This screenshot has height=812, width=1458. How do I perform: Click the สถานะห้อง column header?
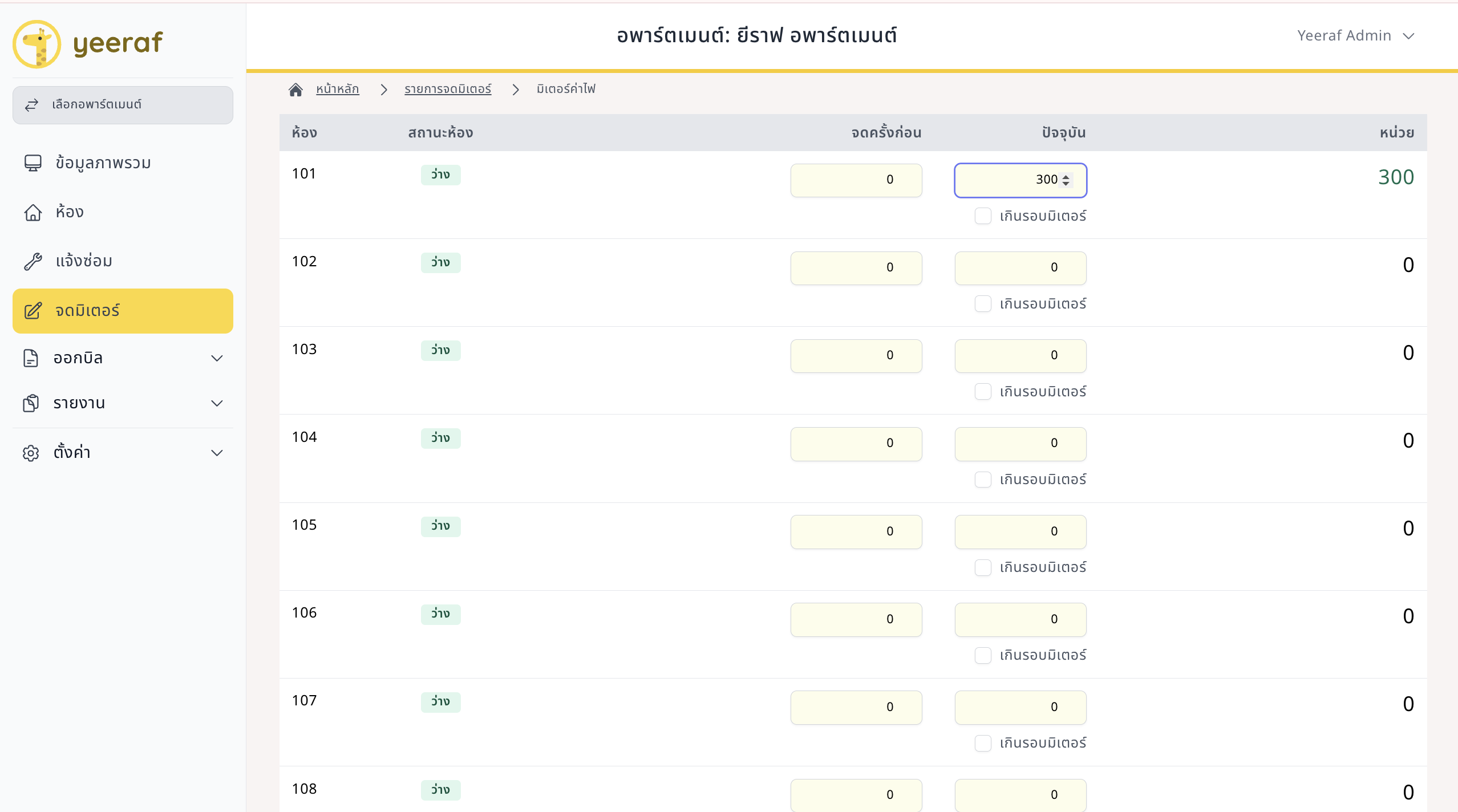coord(440,133)
